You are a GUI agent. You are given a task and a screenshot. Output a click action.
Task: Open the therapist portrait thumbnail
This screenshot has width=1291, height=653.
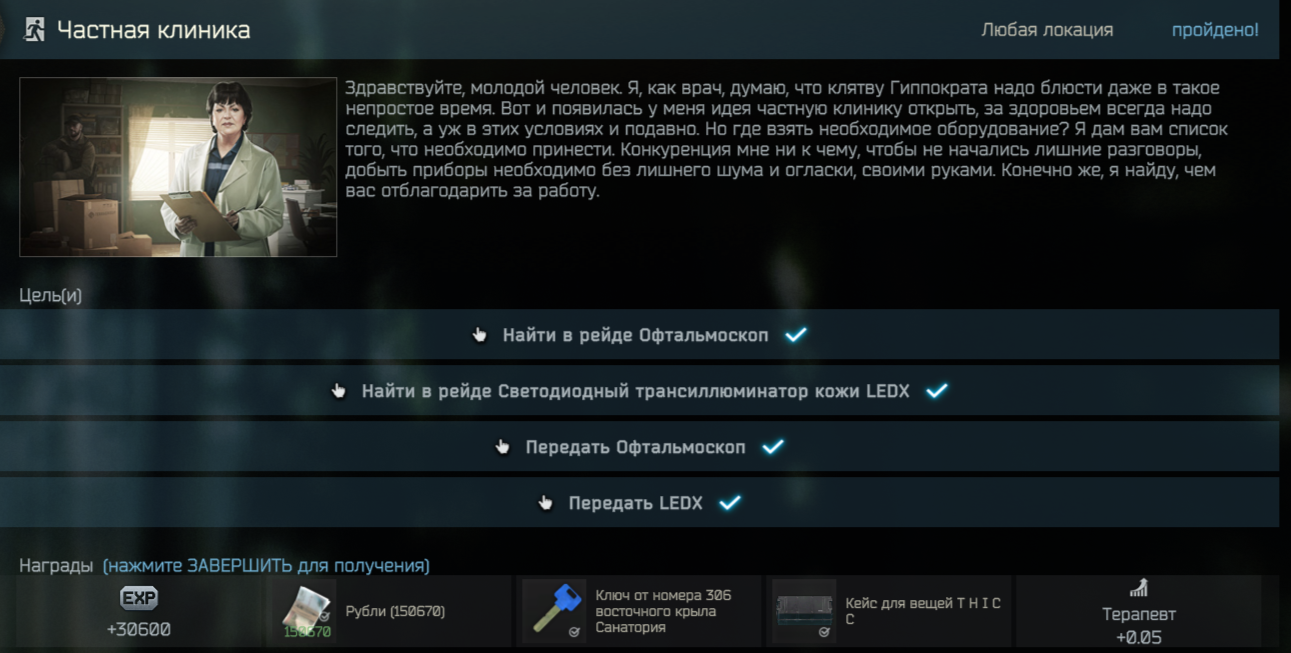pos(178,167)
